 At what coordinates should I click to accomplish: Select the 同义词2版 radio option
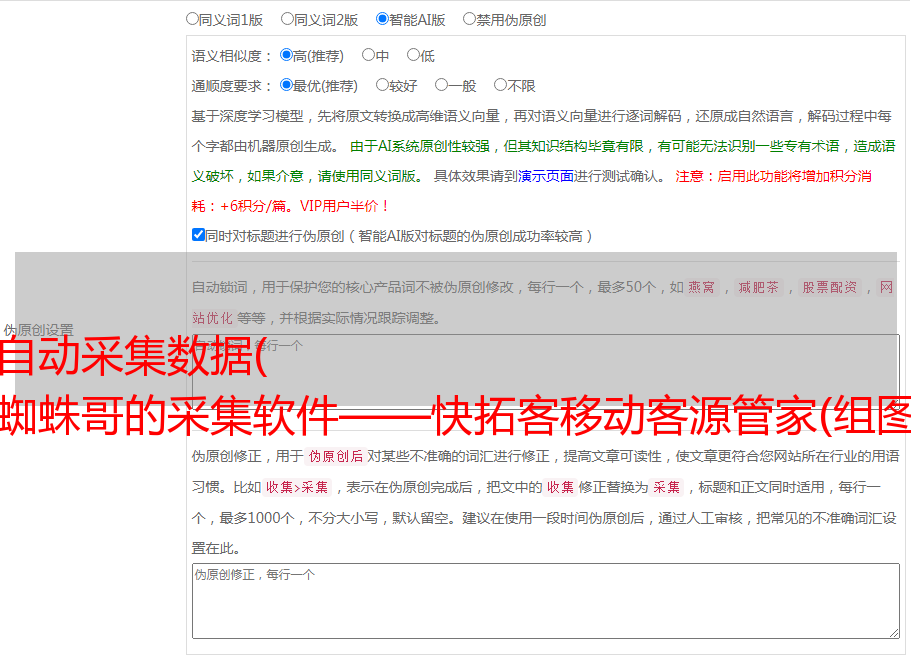coord(287,19)
